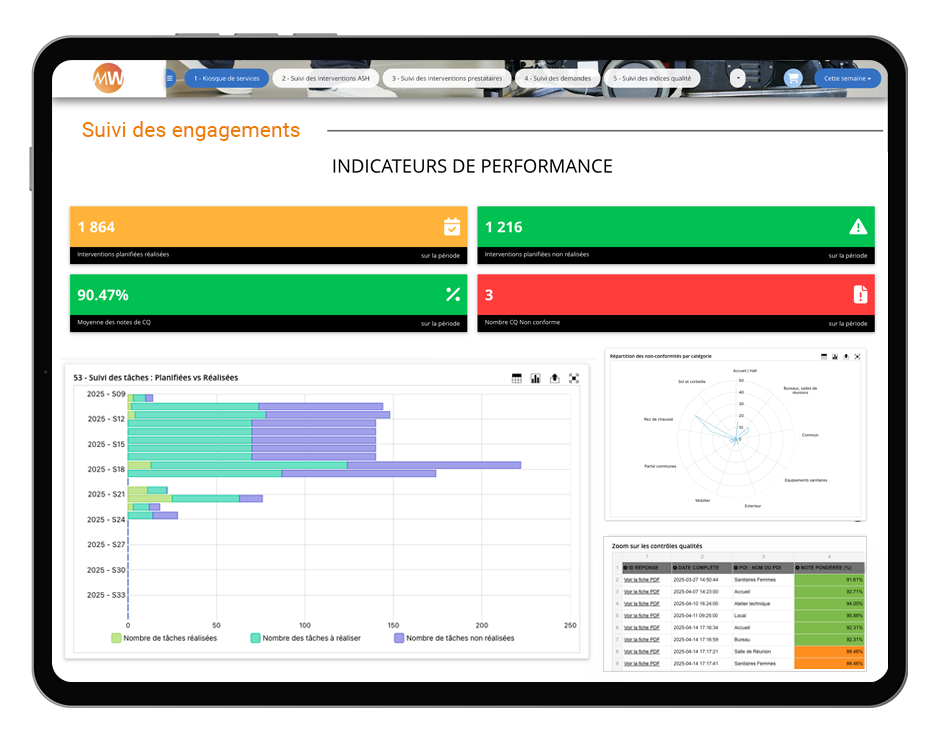
Task: Open fullscreen for the non-conformités radar chart
Action: (857, 356)
